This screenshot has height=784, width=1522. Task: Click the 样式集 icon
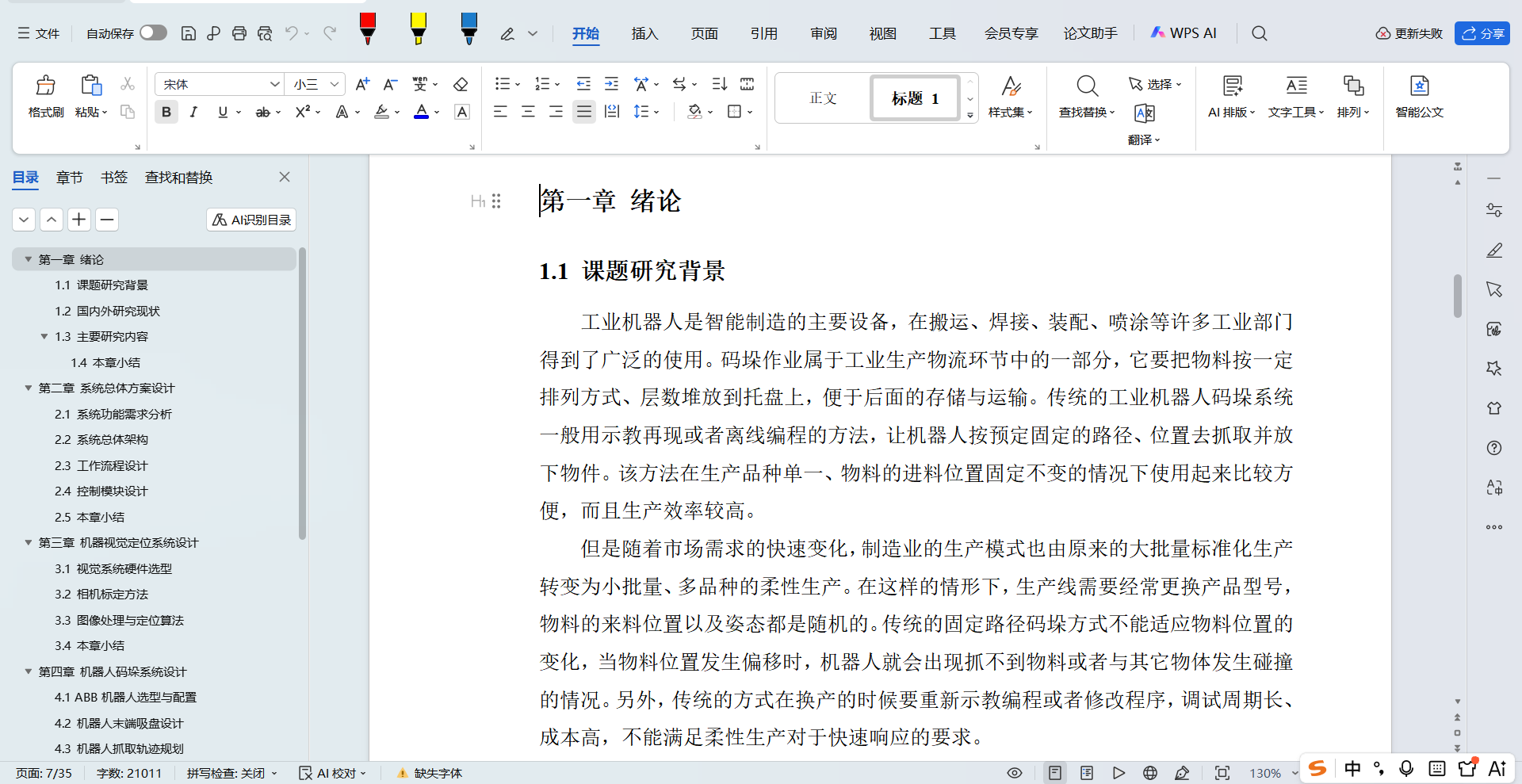coord(1011,86)
